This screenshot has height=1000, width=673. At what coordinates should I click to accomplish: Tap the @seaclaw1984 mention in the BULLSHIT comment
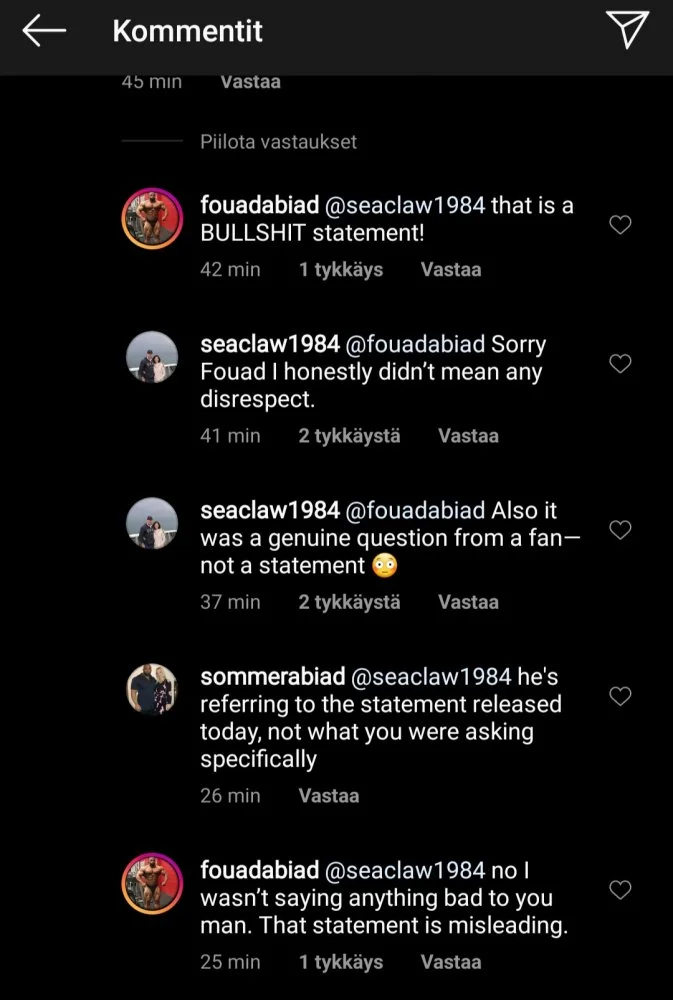[406, 205]
